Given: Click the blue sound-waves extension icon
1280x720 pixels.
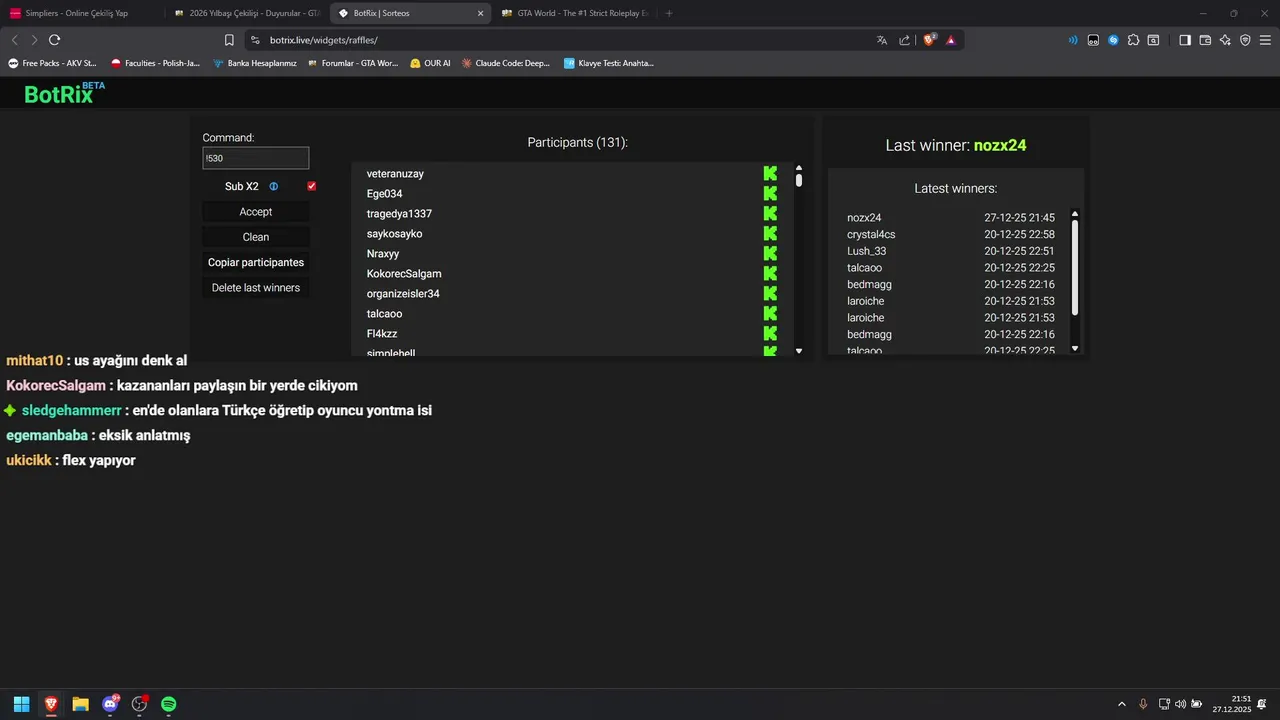Looking at the screenshot, I should click(1073, 40).
